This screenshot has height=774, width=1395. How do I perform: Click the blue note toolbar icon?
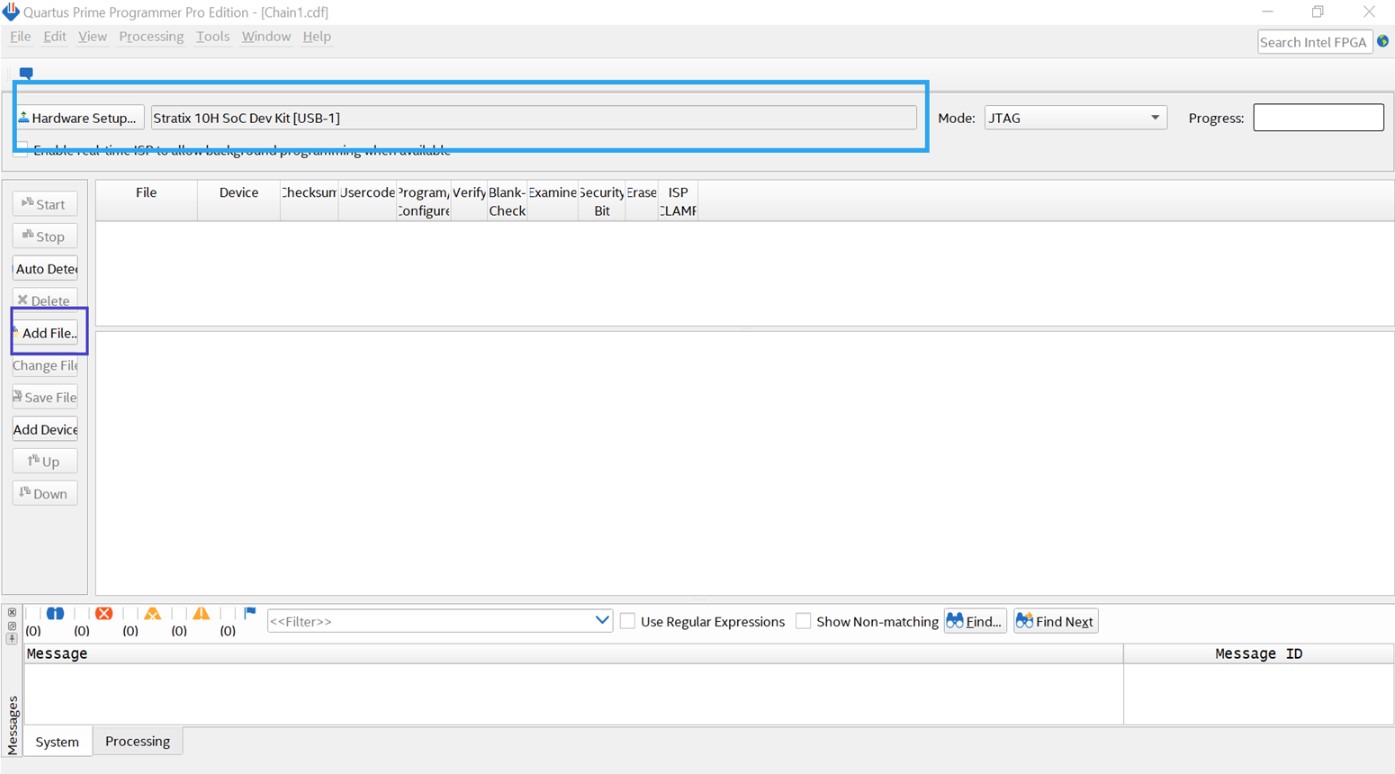pyautogui.click(x=26, y=72)
